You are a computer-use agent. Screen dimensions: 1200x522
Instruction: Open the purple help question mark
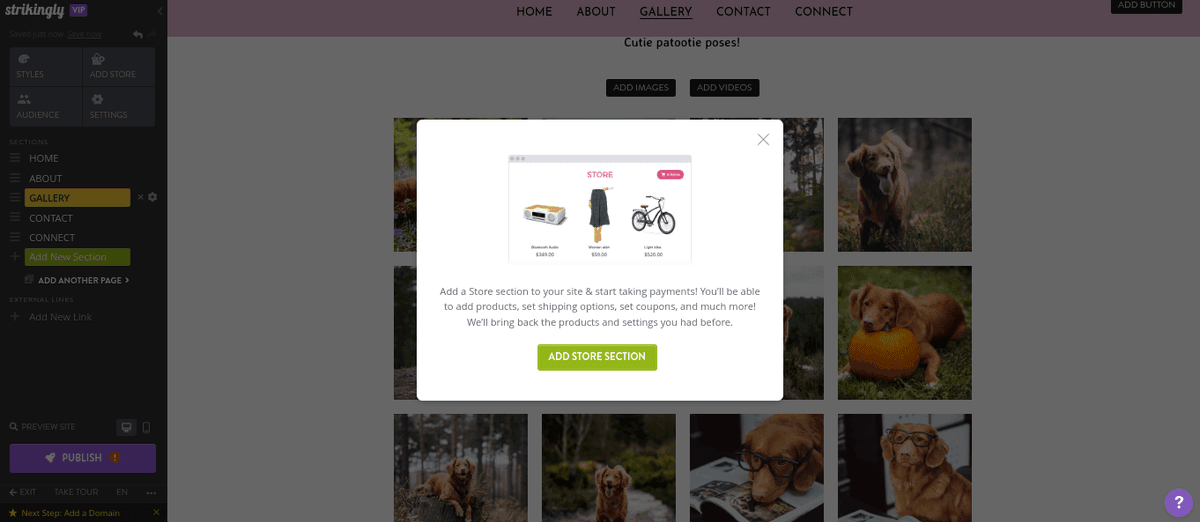pos(1178,502)
